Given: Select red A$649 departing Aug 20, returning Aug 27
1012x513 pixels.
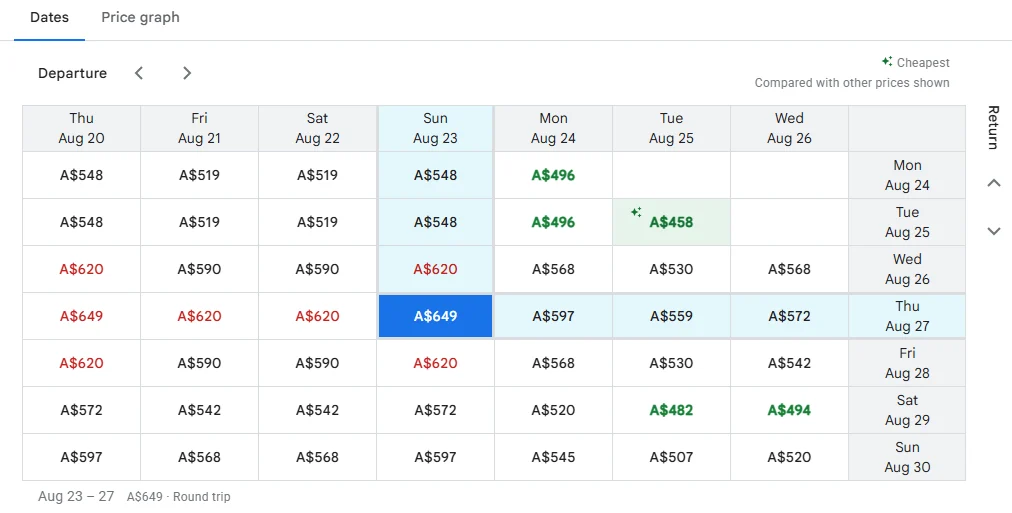Looking at the screenshot, I should tap(81, 316).
